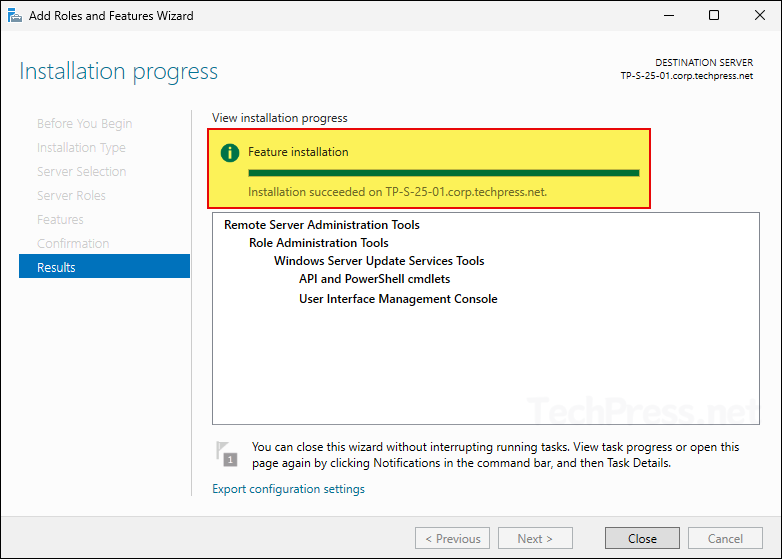Select Remote Server Administration Tools entry
782x559 pixels.
(321, 225)
